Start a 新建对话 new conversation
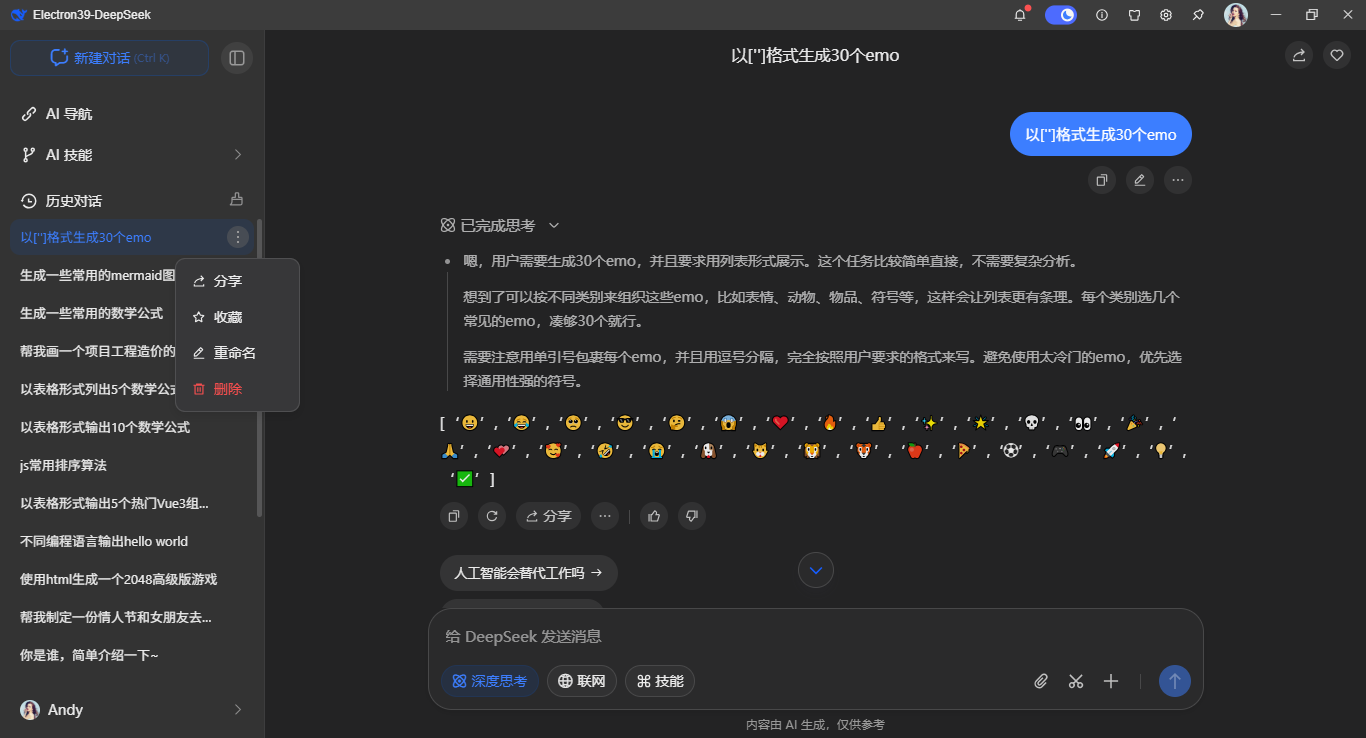Image resolution: width=1366 pixels, height=738 pixels. pyautogui.click(x=109, y=58)
